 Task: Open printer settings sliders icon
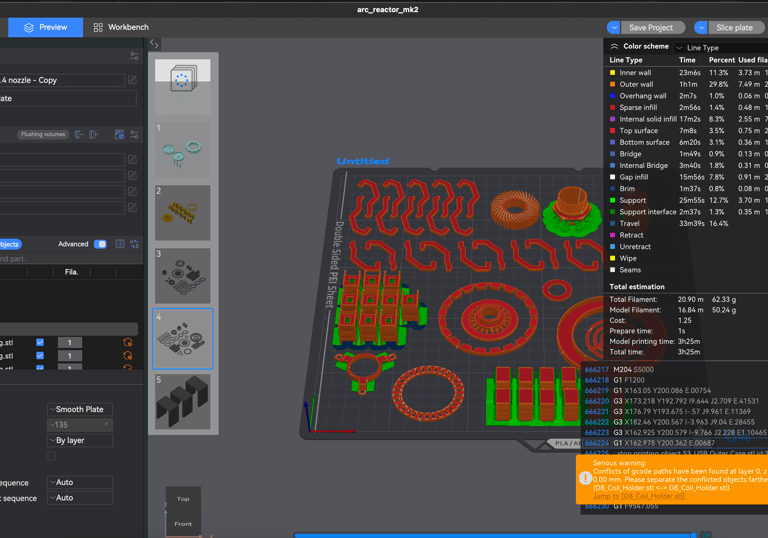point(134,56)
